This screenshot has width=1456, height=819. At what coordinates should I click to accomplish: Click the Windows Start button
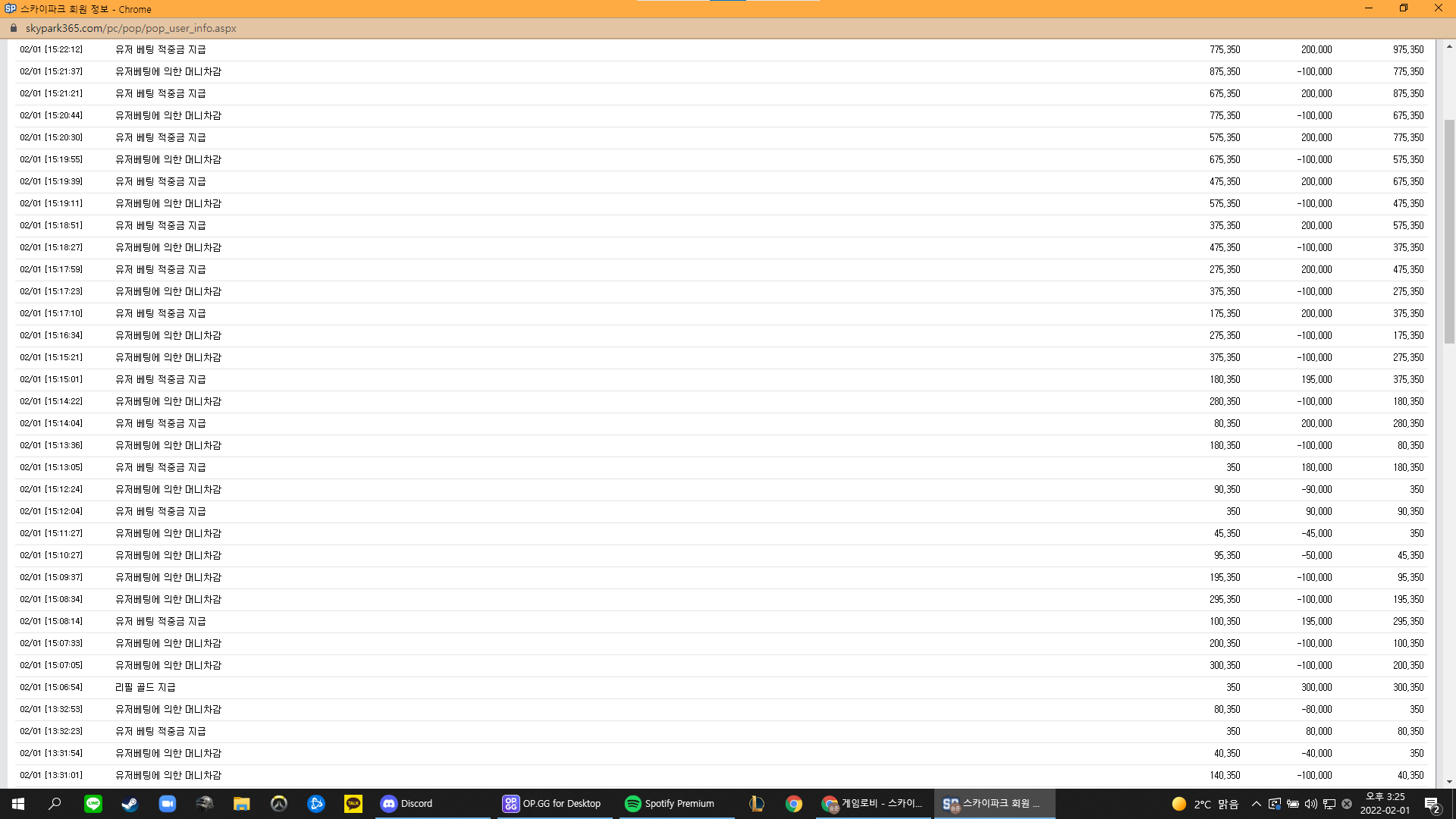(x=18, y=804)
